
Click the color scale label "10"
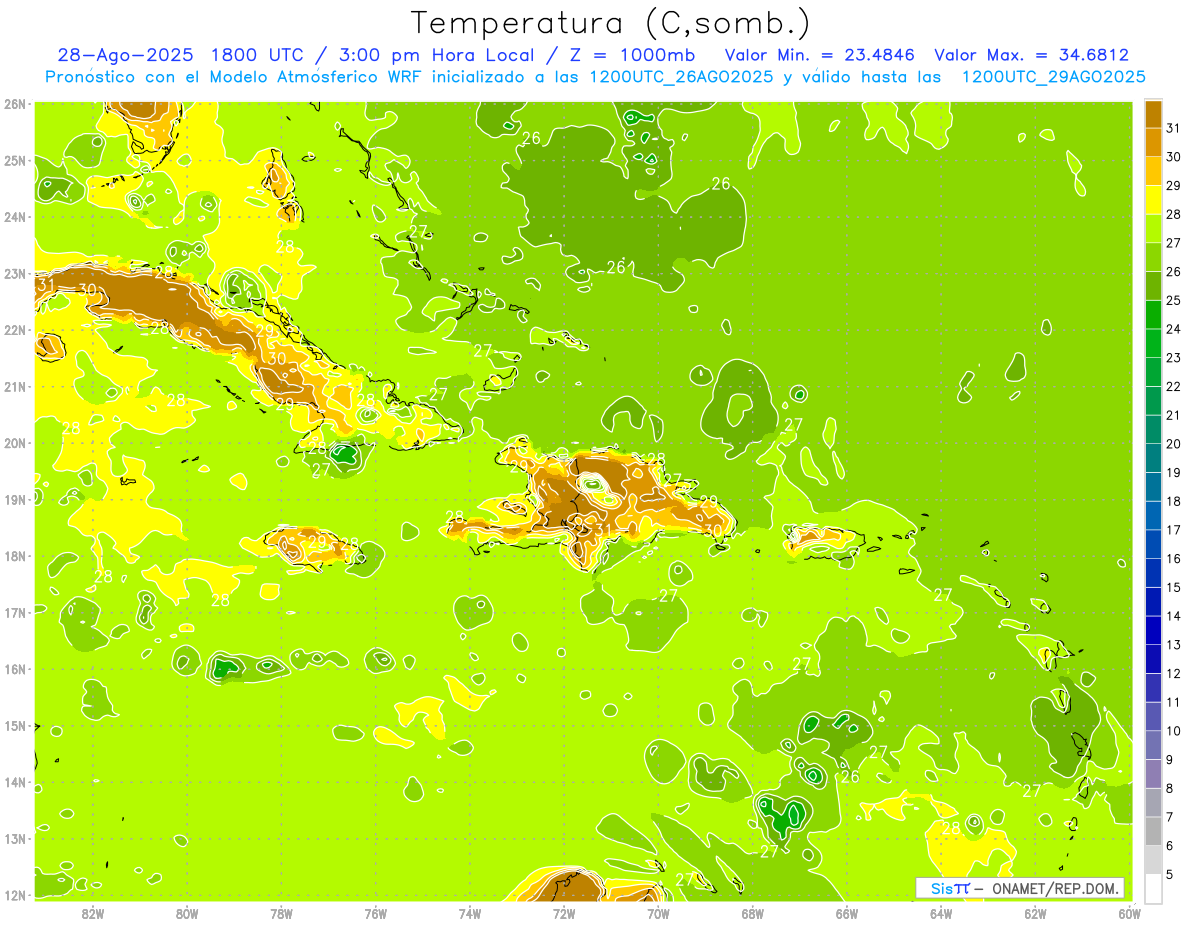[1174, 731]
